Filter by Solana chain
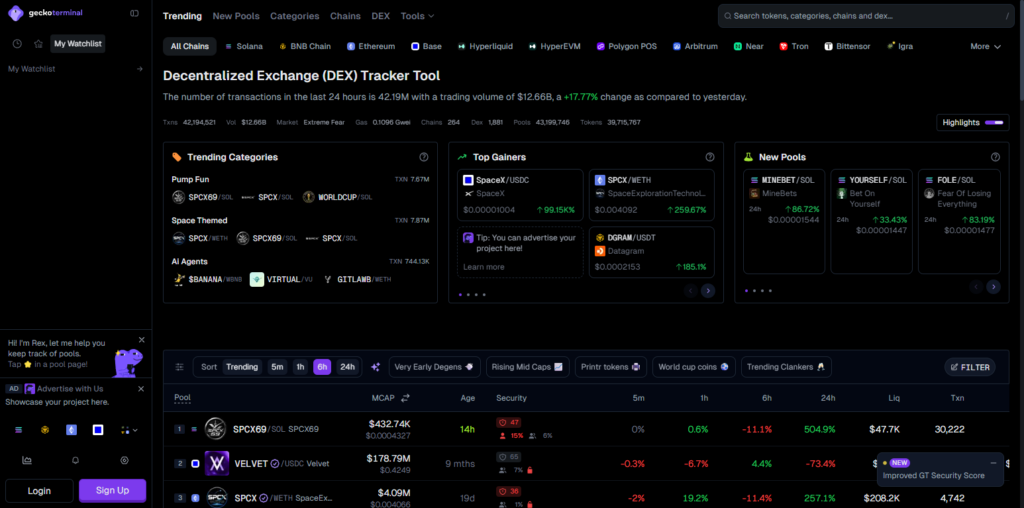The width and height of the screenshot is (1024, 508). (244, 46)
